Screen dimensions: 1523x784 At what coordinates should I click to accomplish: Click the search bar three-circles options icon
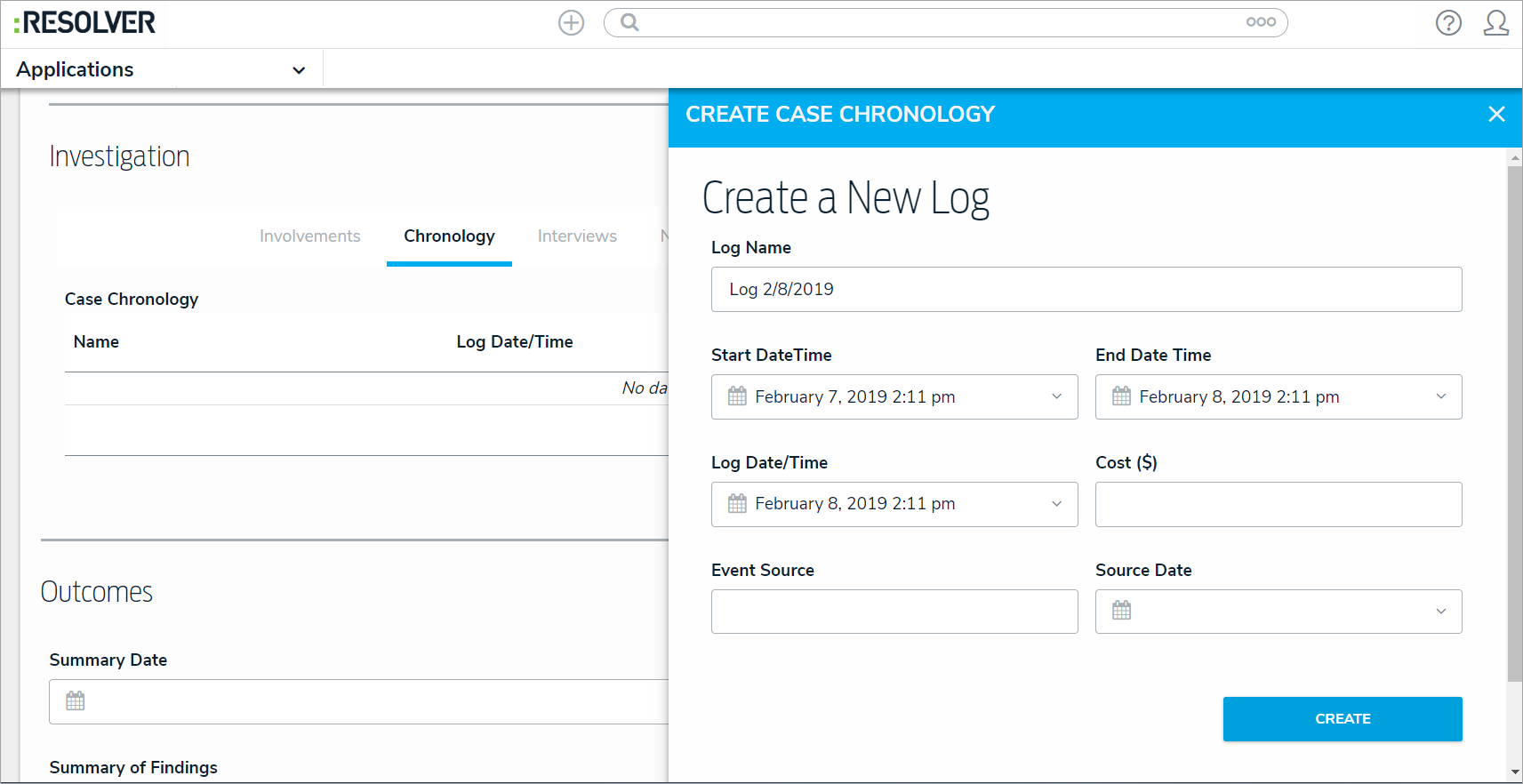[x=1260, y=22]
